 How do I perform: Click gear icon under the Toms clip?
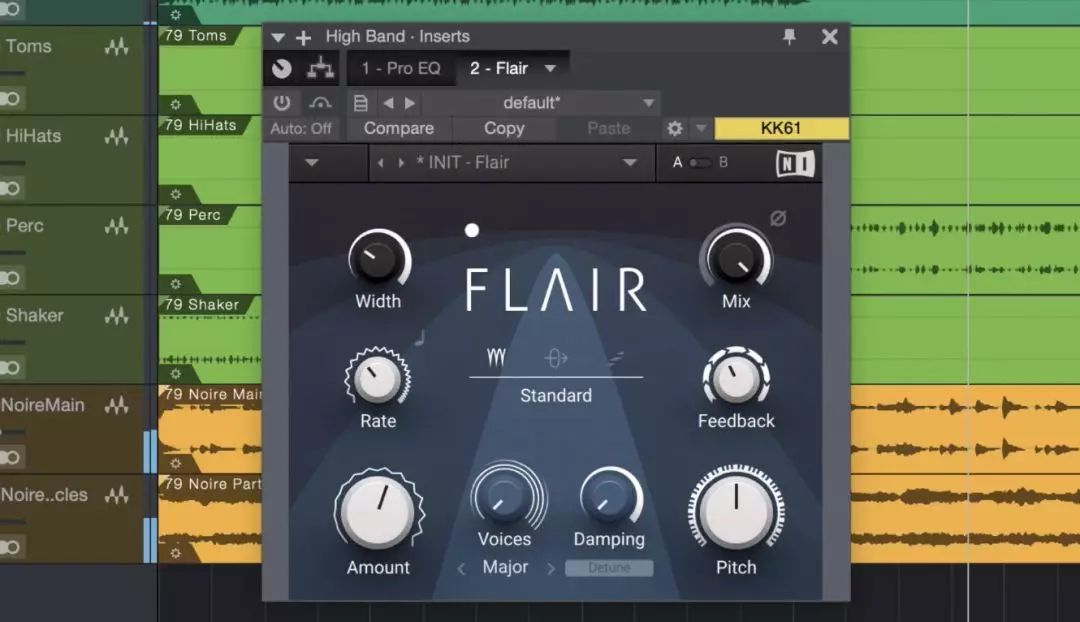(x=176, y=105)
